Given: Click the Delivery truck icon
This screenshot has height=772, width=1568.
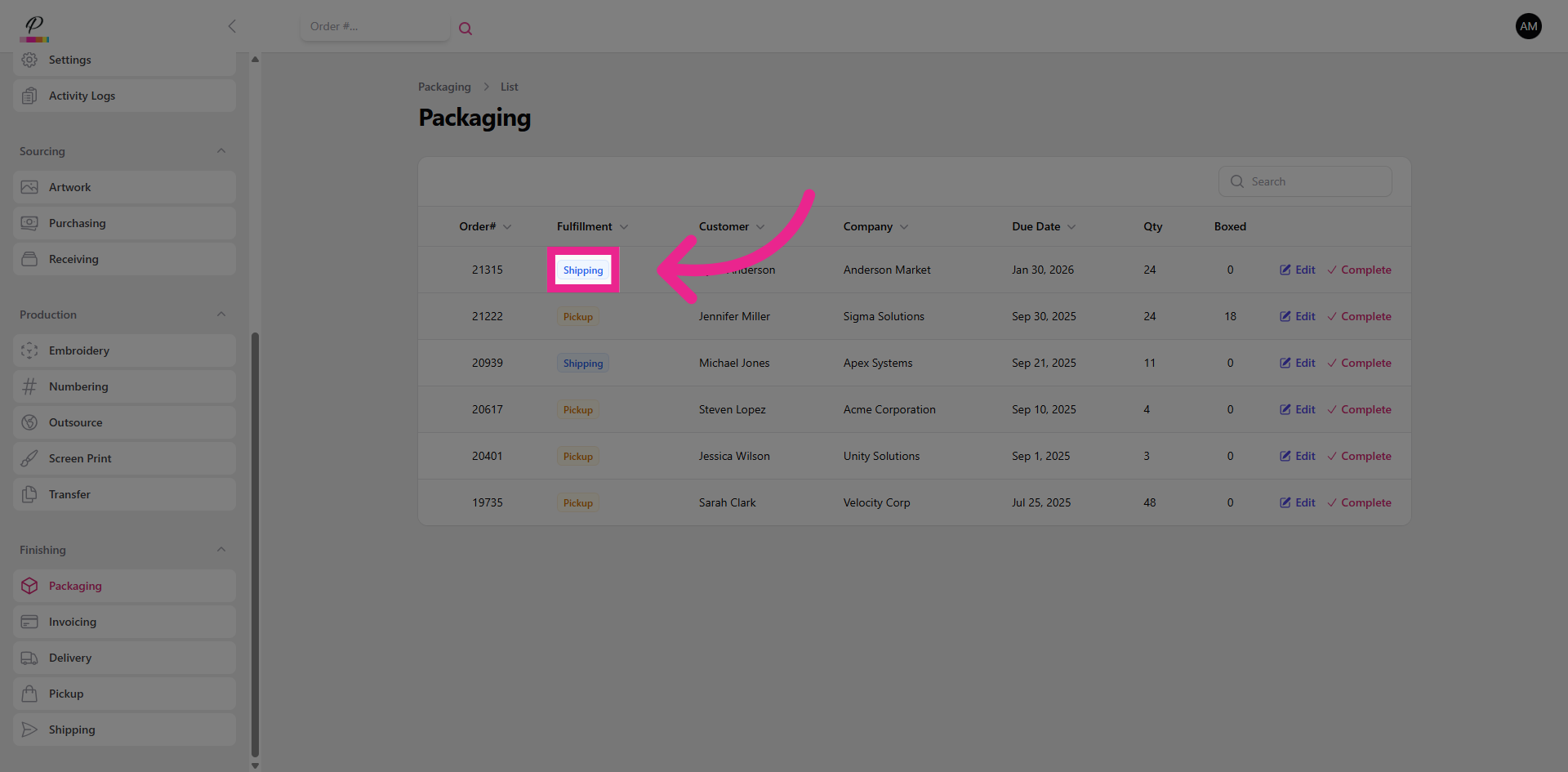Looking at the screenshot, I should tap(29, 658).
